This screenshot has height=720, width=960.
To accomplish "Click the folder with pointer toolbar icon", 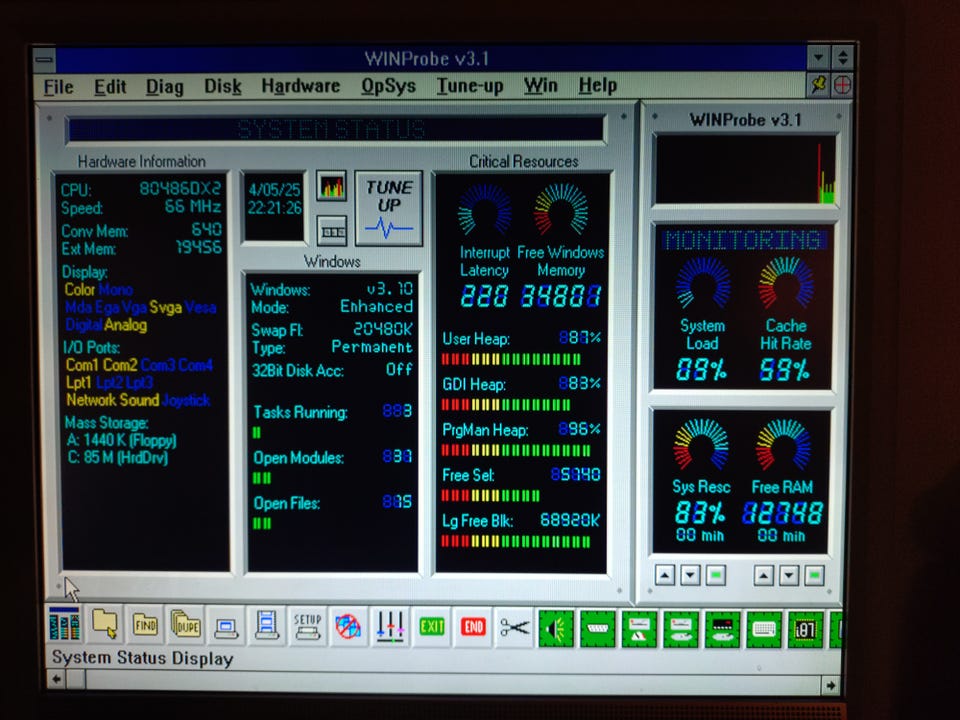I will [x=105, y=625].
